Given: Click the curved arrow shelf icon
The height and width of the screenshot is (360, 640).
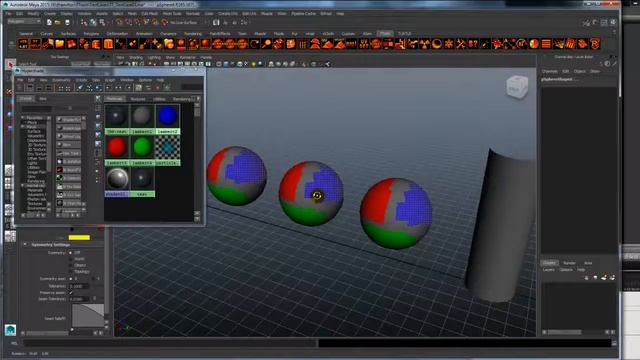Looking at the screenshot, I should pyautogui.click(x=254, y=44).
